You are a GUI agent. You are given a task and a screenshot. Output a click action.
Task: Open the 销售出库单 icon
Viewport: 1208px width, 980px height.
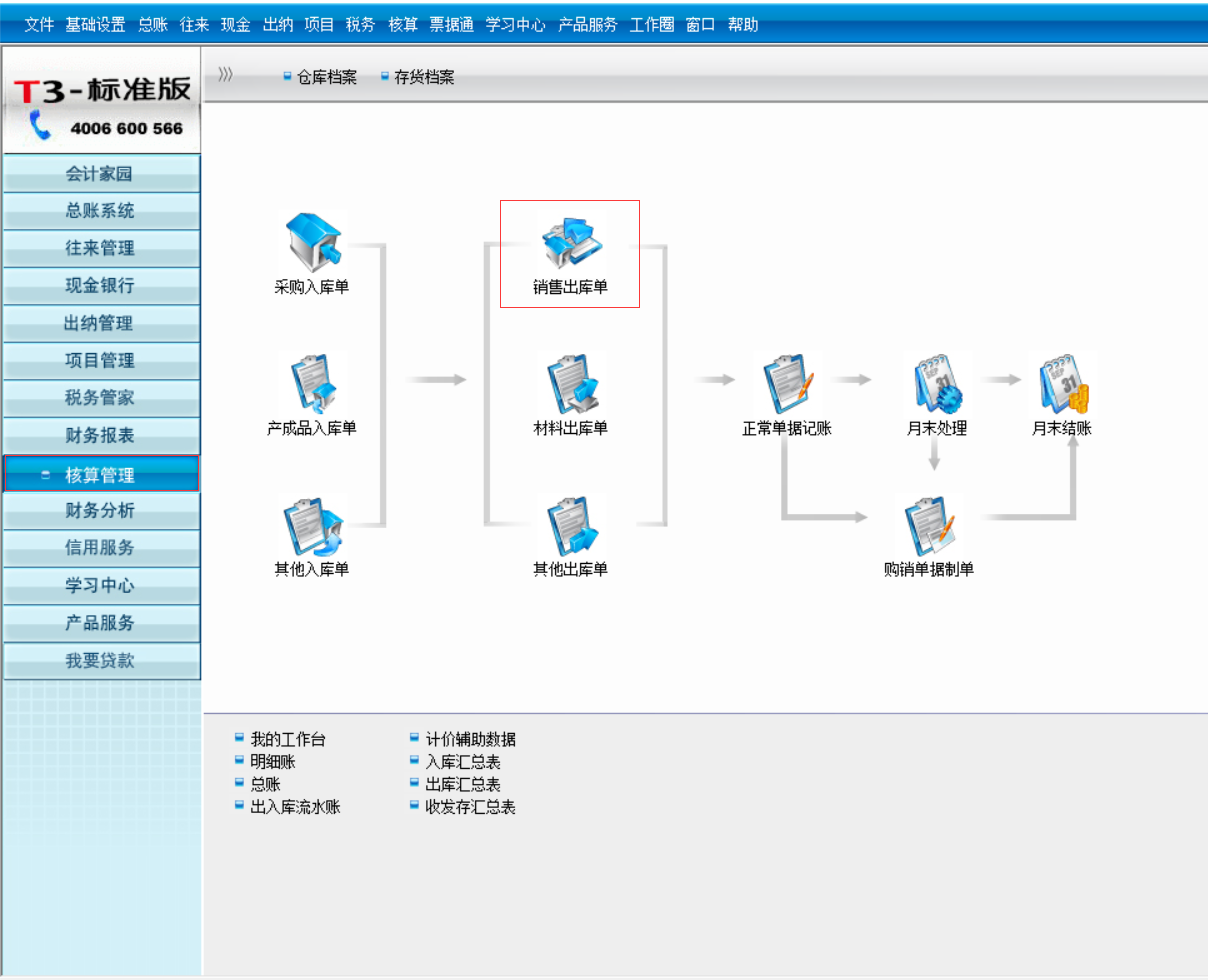pyautogui.click(x=570, y=242)
